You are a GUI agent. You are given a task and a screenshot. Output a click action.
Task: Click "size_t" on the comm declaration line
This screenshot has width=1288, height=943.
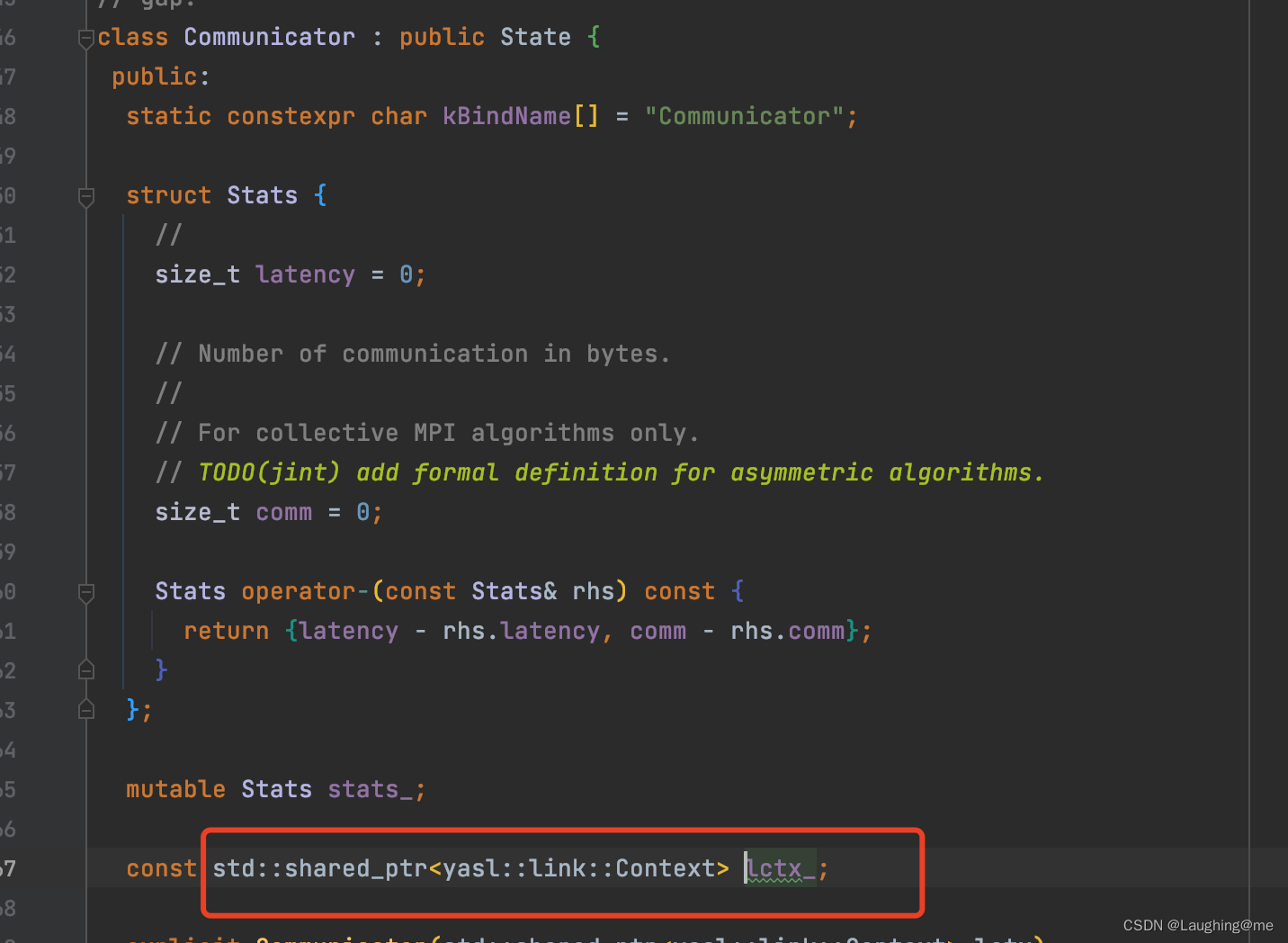coord(197,512)
